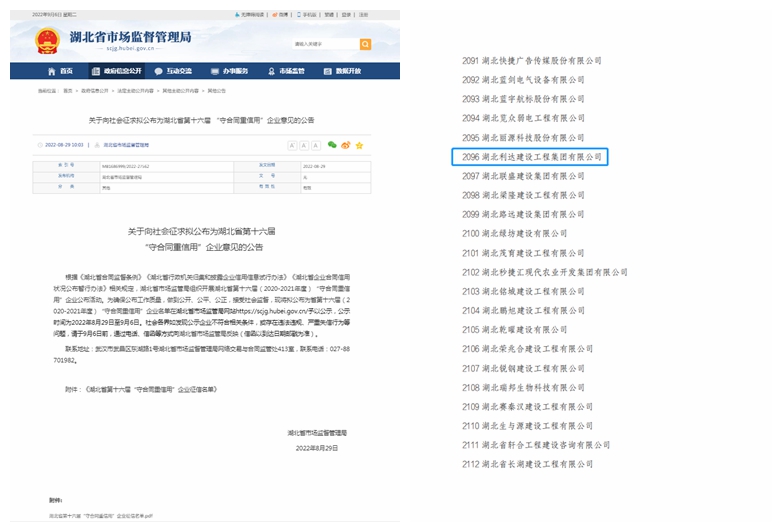The image size is (782, 532).
Task: Click list row 2101 company entry
Action: 523,253
